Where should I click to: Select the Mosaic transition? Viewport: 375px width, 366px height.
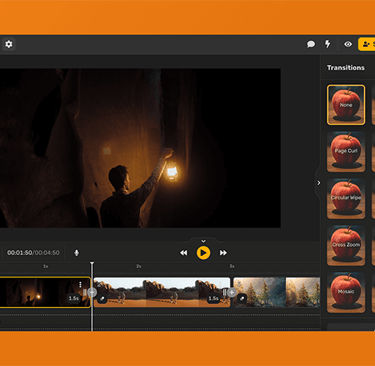(x=346, y=292)
